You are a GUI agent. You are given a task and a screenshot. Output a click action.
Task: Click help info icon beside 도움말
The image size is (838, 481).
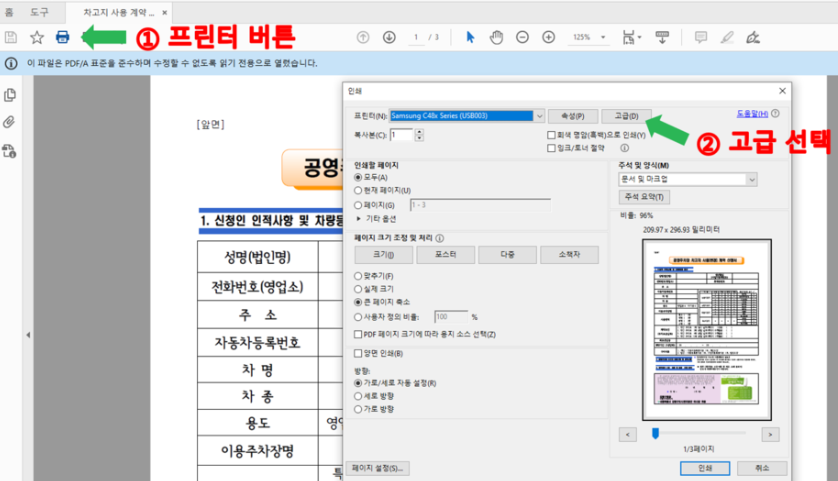775,113
